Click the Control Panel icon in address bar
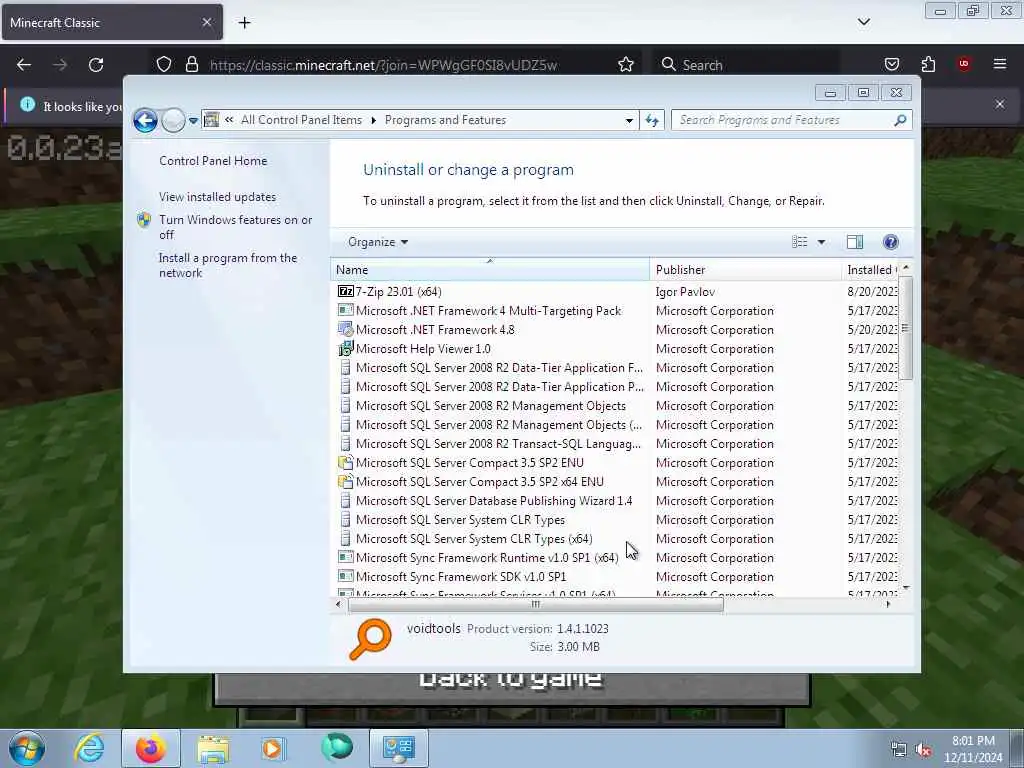Screen dimensions: 1024x768 click(x=212, y=120)
